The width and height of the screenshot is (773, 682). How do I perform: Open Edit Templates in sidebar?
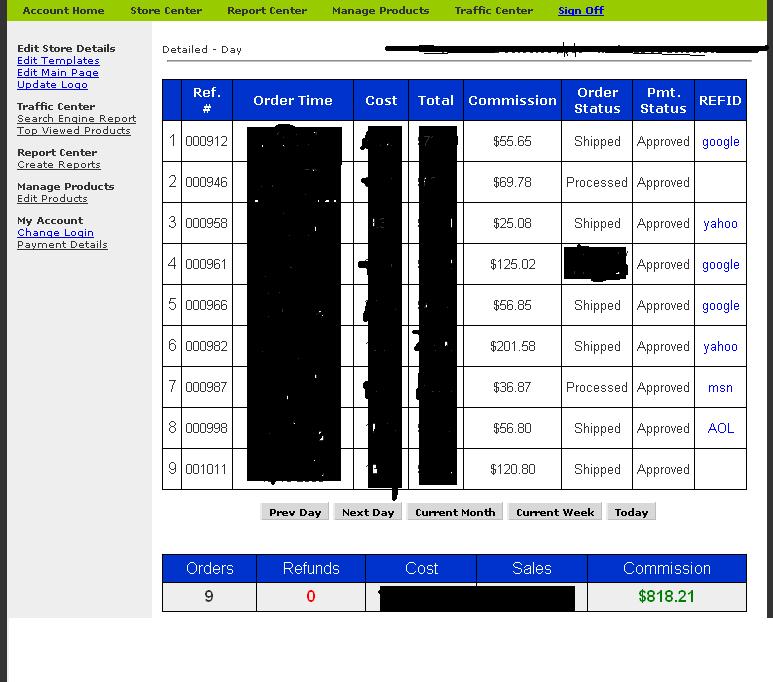tap(58, 61)
